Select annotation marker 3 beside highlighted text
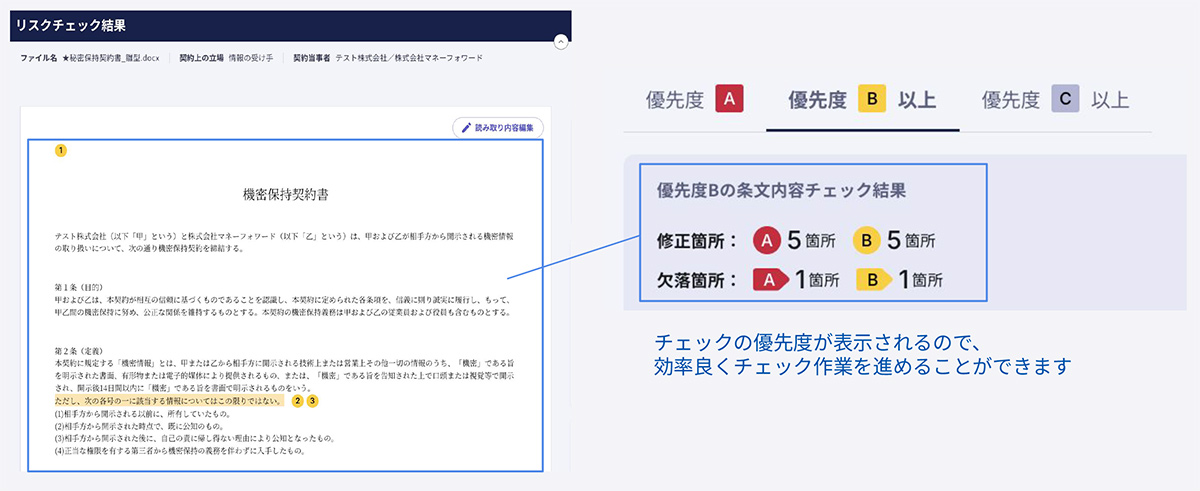The image size is (1200, 491). pyautogui.click(x=312, y=401)
